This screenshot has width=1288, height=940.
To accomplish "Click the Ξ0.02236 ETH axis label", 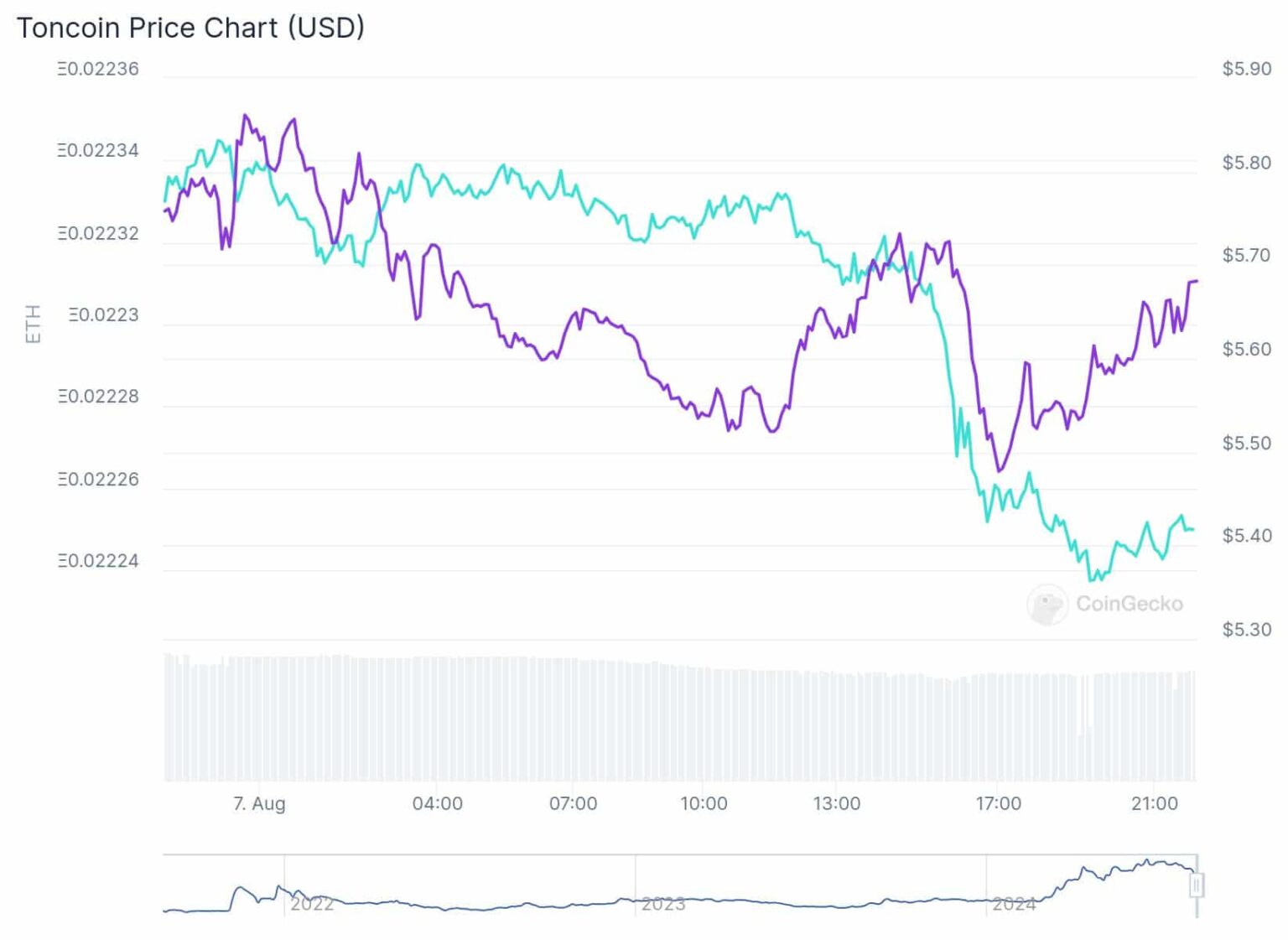I will tap(98, 69).
